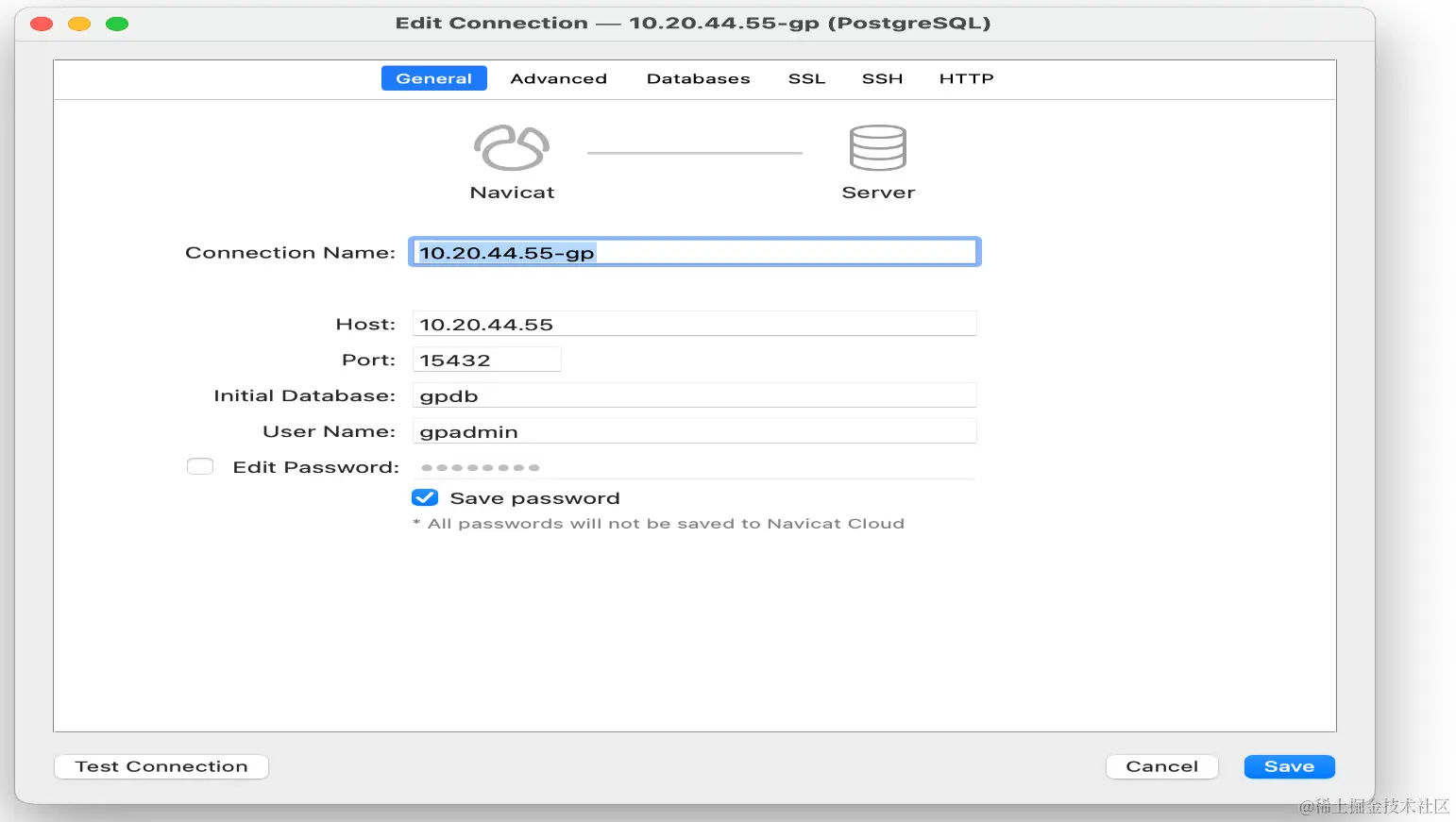Click the 'Host:' label
Screen dimensions: 1456x822
tap(366, 324)
